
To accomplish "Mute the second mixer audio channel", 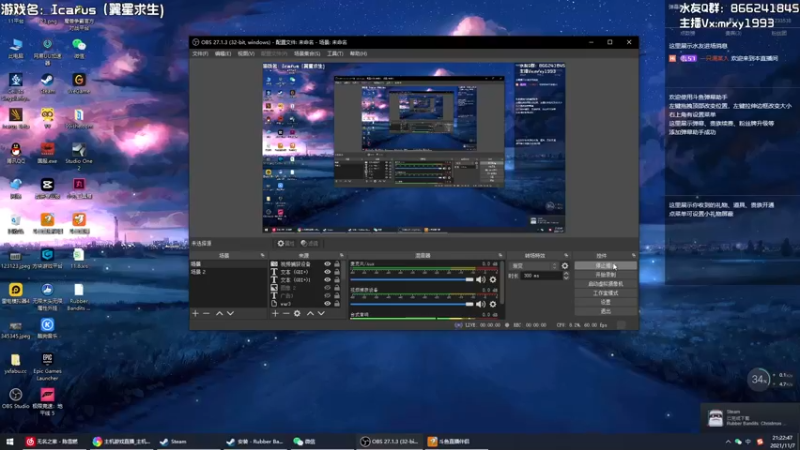I will pos(481,304).
